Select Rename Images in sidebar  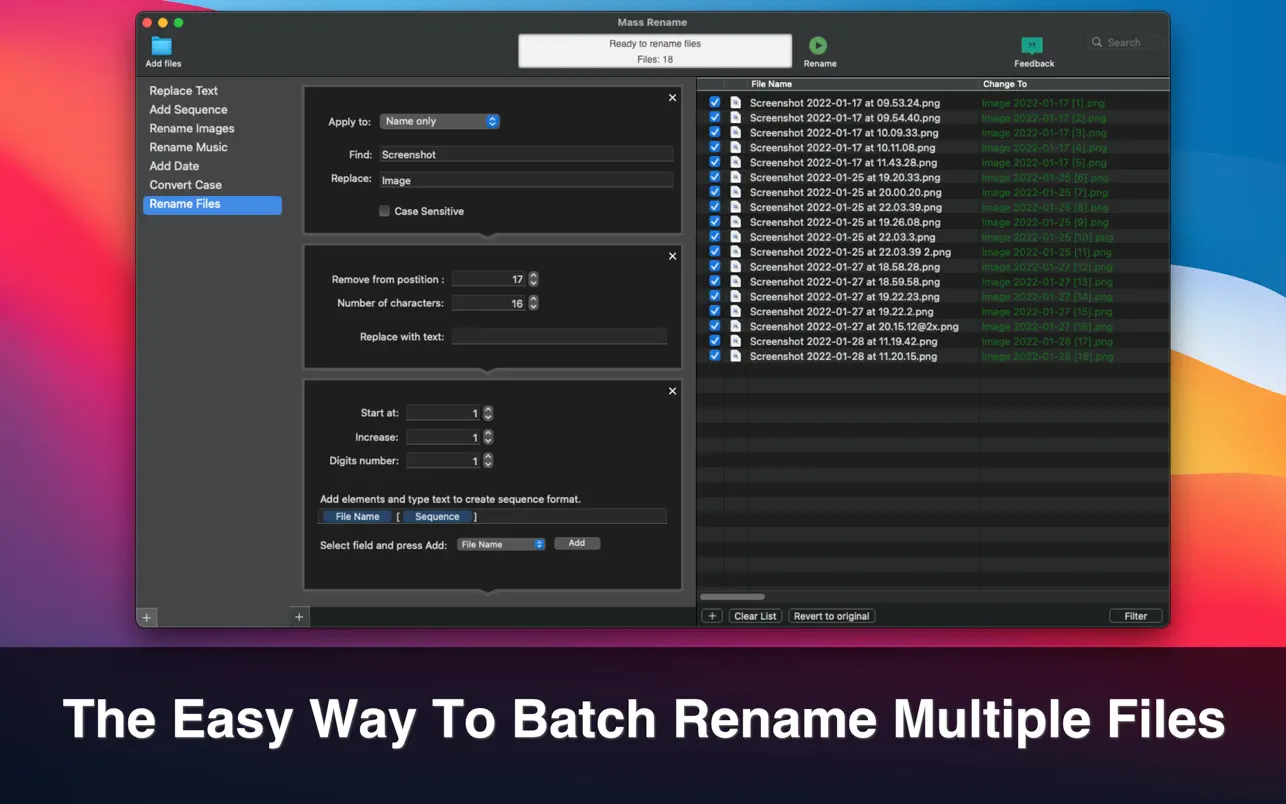tap(212, 129)
